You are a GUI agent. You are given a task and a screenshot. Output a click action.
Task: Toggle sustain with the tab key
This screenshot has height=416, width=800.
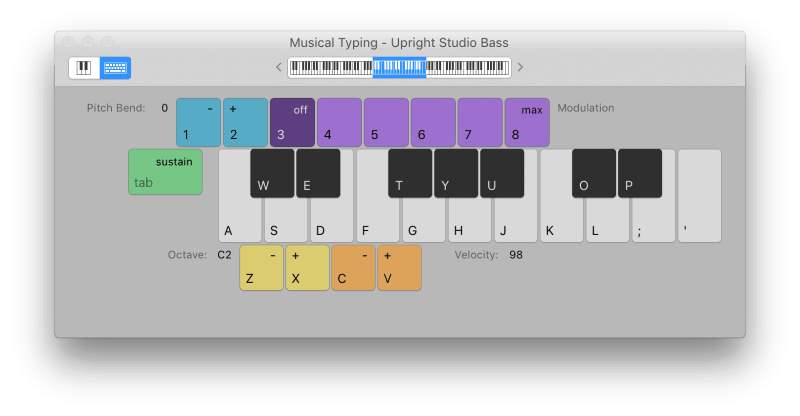tap(165, 172)
